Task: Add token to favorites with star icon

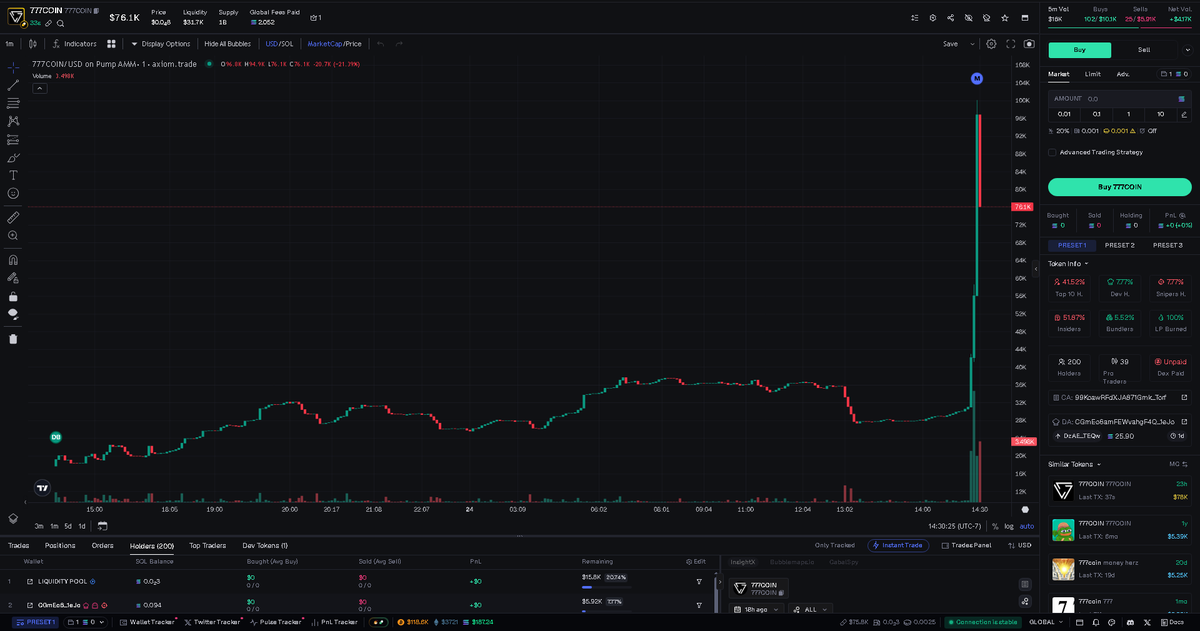Action: click(x=1005, y=18)
